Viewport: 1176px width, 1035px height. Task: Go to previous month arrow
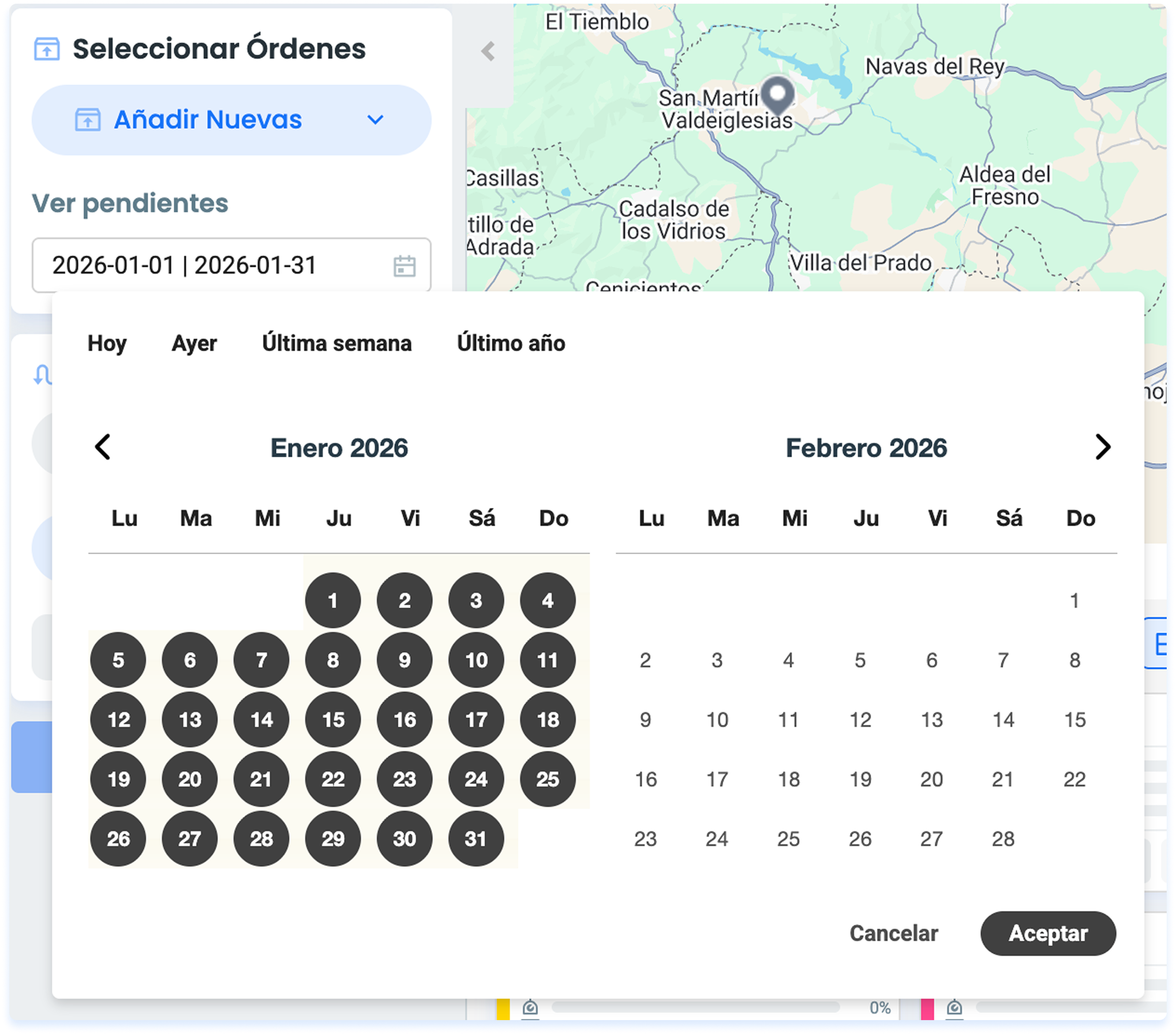pyautogui.click(x=103, y=447)
